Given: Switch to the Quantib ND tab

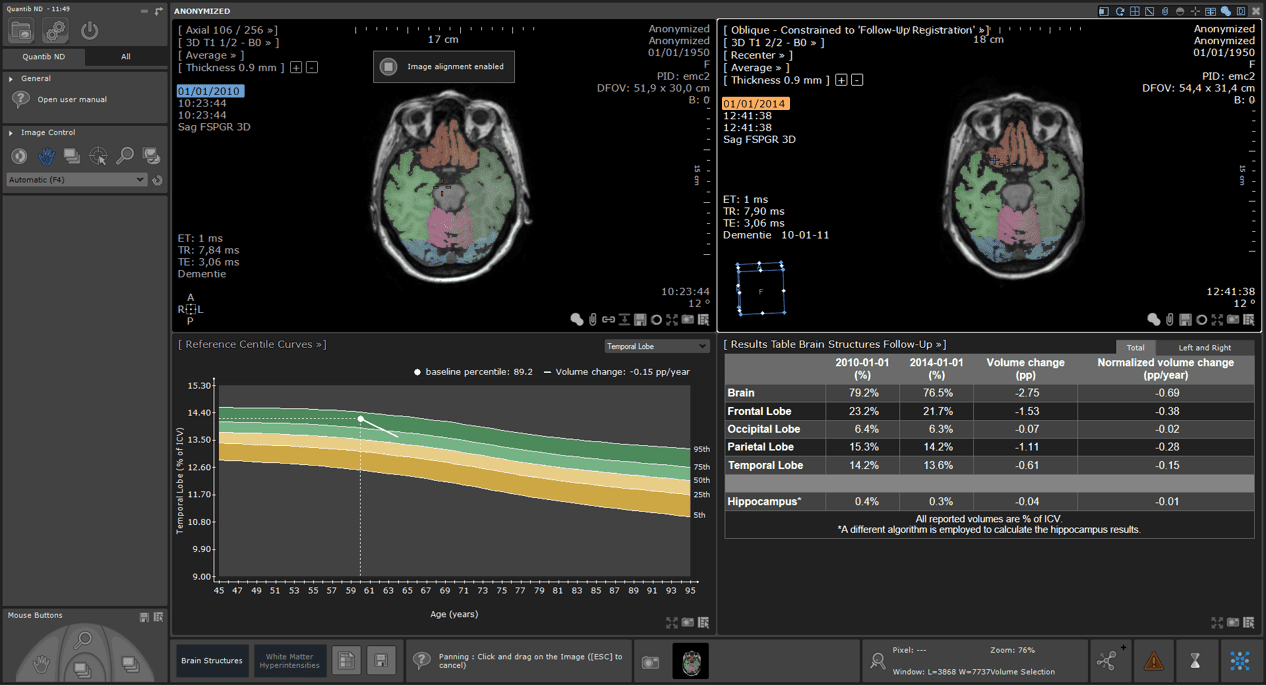Looking at the screenshot, I should 44,57.
